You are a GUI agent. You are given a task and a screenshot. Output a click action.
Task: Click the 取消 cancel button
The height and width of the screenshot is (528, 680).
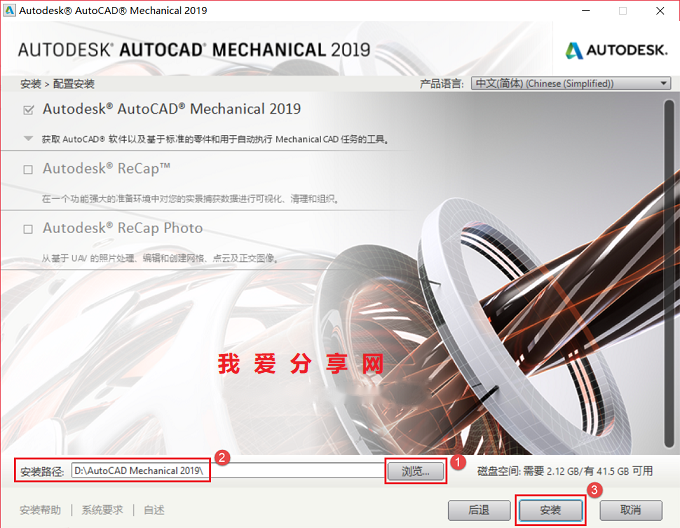(631, 510)
